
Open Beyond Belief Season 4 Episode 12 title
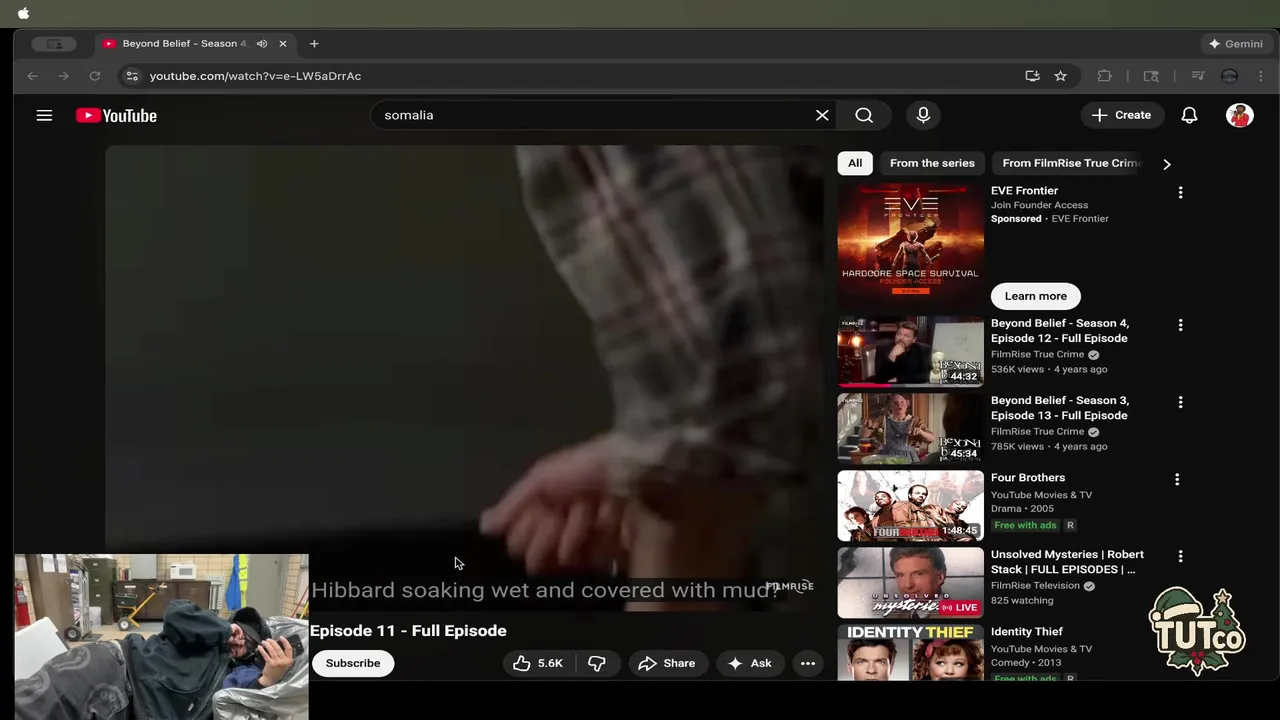pos(1060,331)
